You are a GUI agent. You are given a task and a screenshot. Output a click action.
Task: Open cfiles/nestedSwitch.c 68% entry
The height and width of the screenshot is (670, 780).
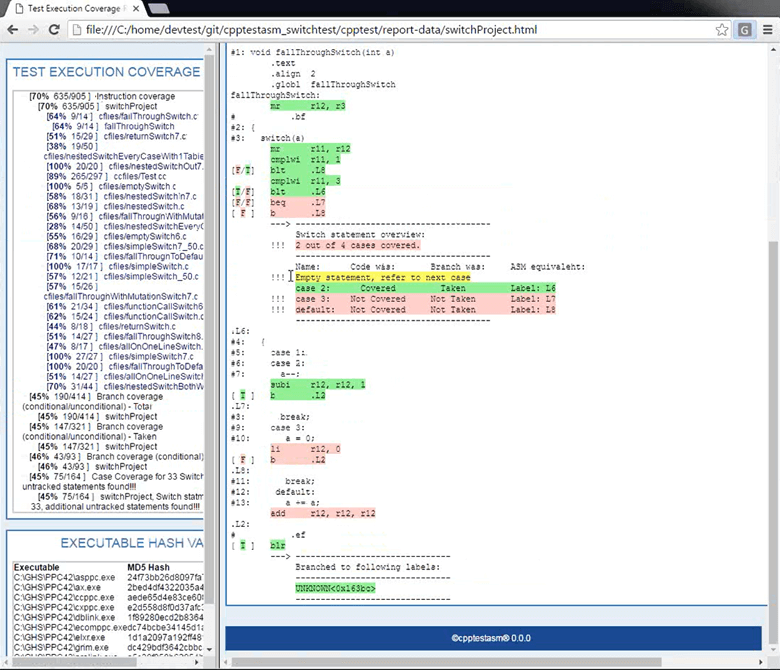coord(115,206)
